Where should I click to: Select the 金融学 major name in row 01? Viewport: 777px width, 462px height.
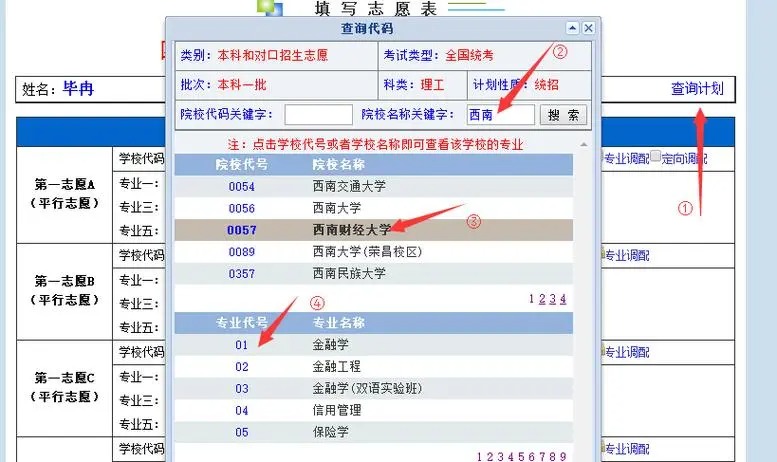pos(331,345)
